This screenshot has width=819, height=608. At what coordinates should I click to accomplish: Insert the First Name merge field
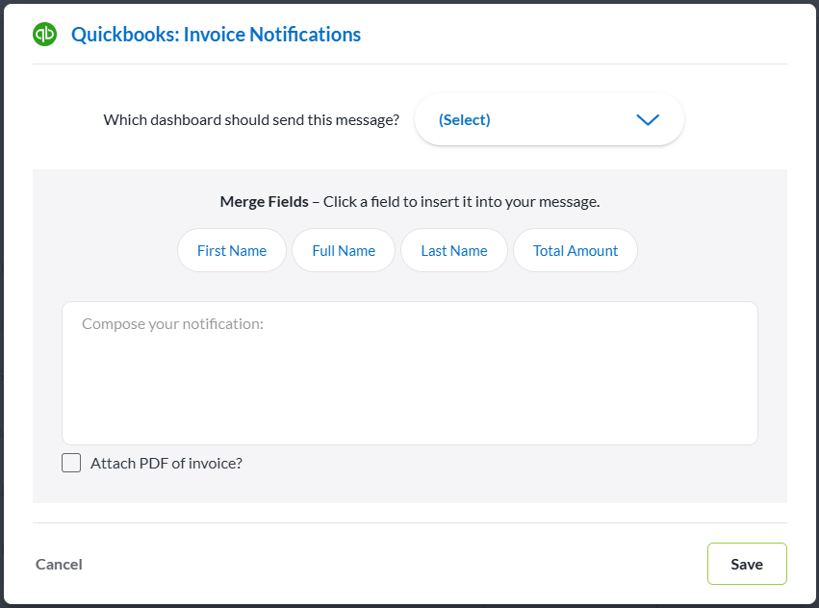231,250
